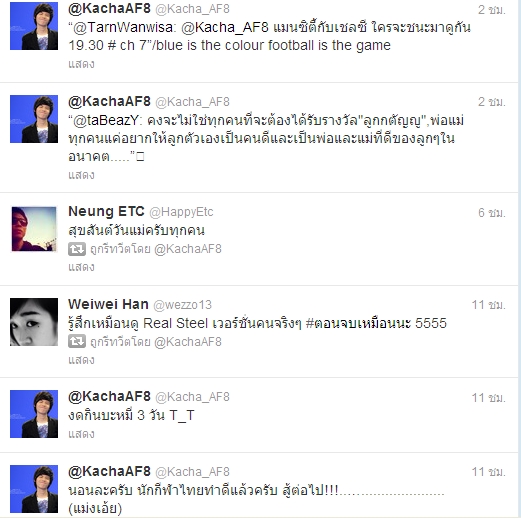Open the @taBeazY mention link
521x519 pixels.
coord(105,120)
